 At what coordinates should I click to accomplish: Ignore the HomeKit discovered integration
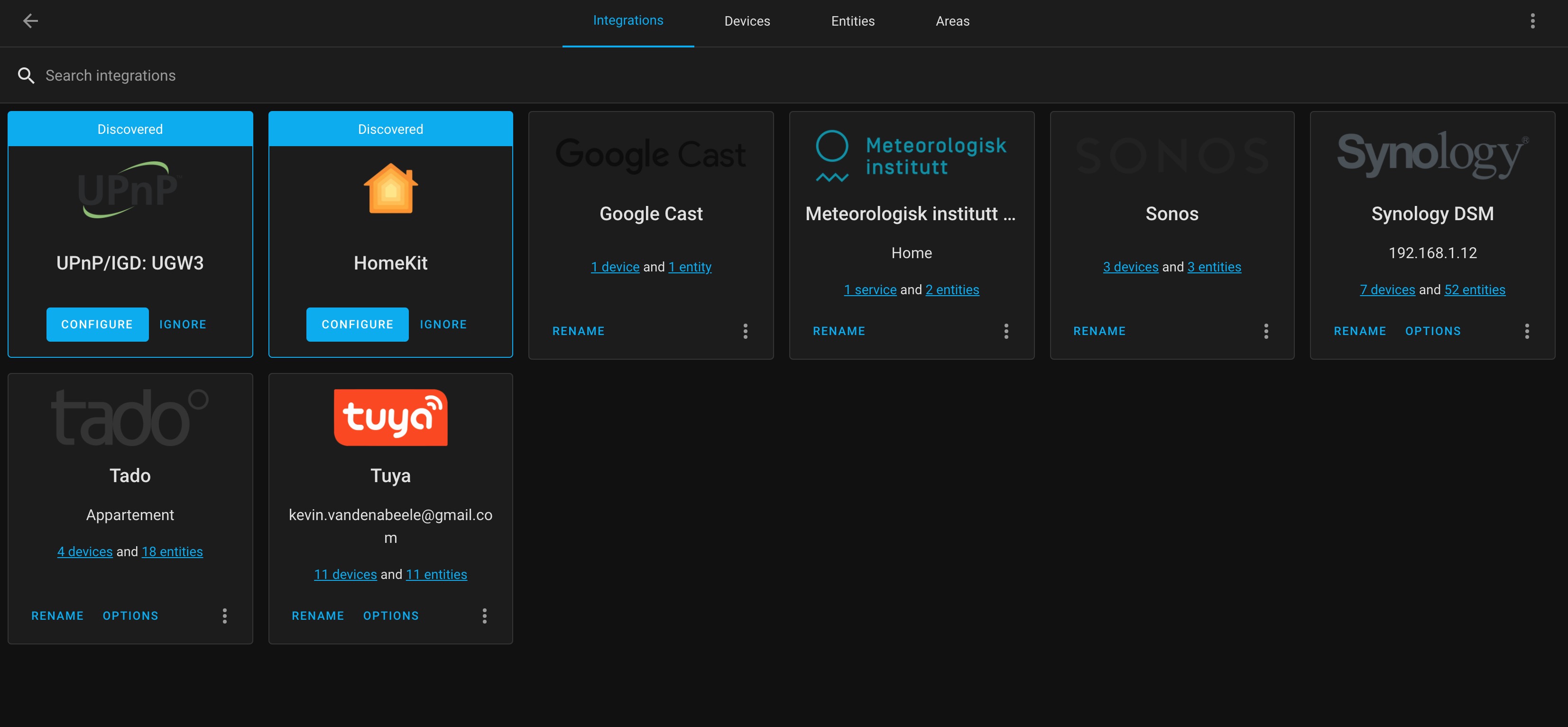(x=443, y=325)
